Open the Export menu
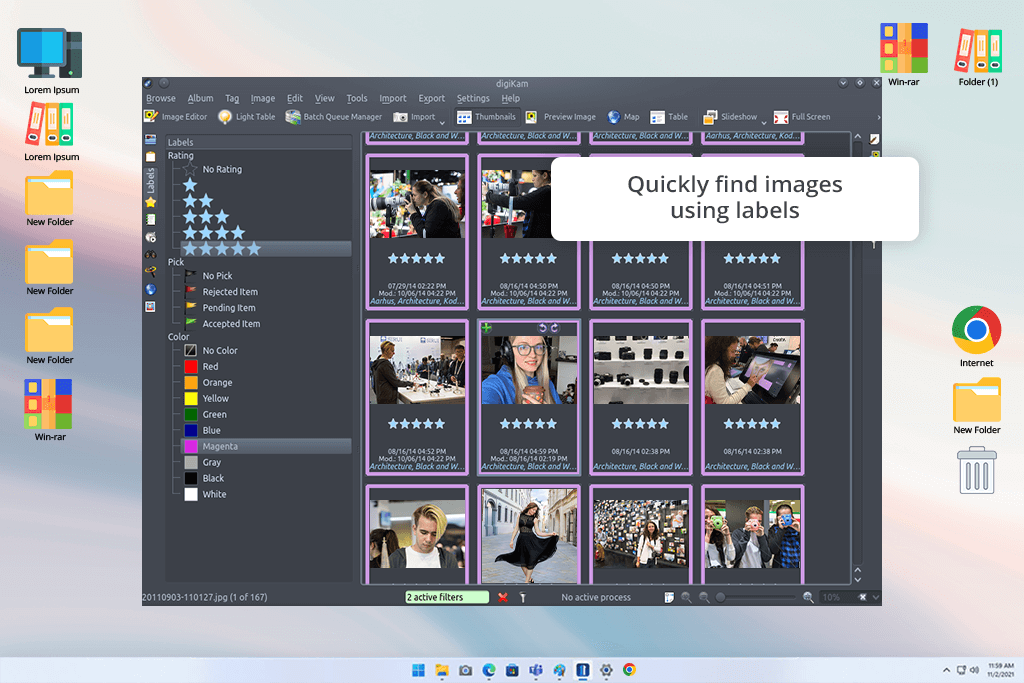Screen dimensions: 1024x683 (x=432, y=98)
